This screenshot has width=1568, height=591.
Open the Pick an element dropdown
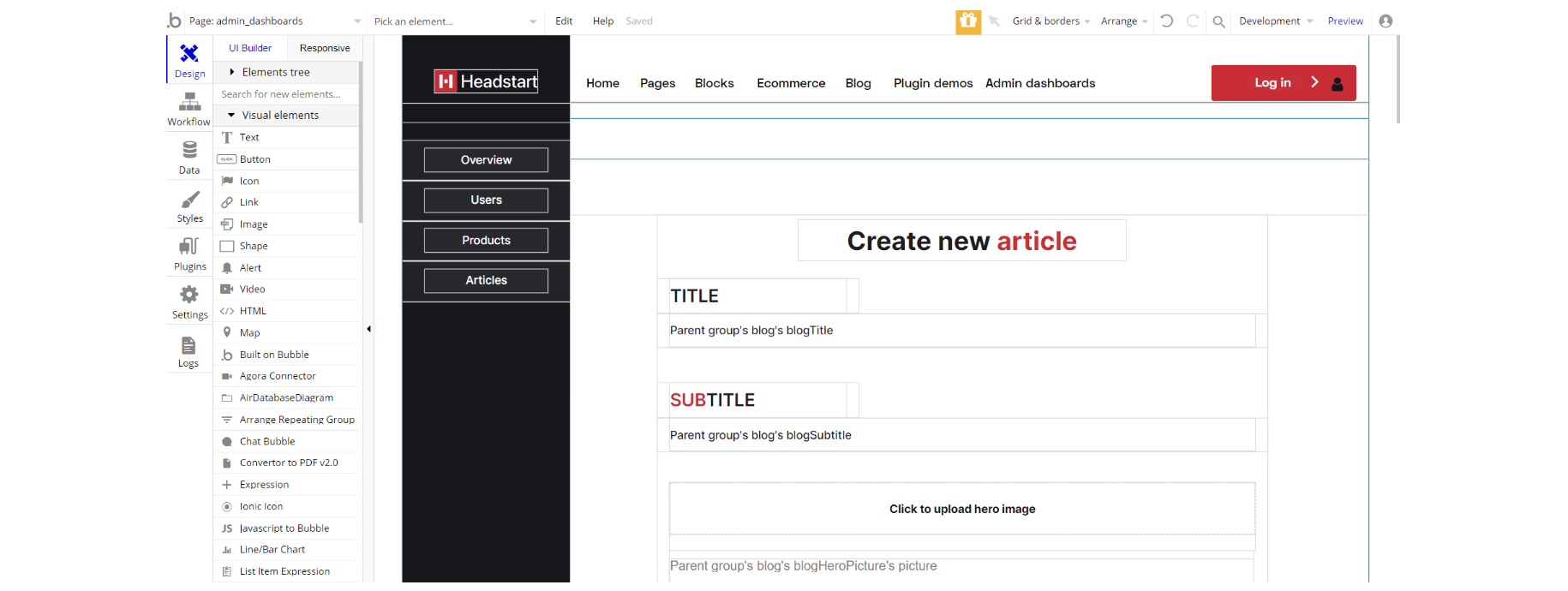(x=455, y=21)
